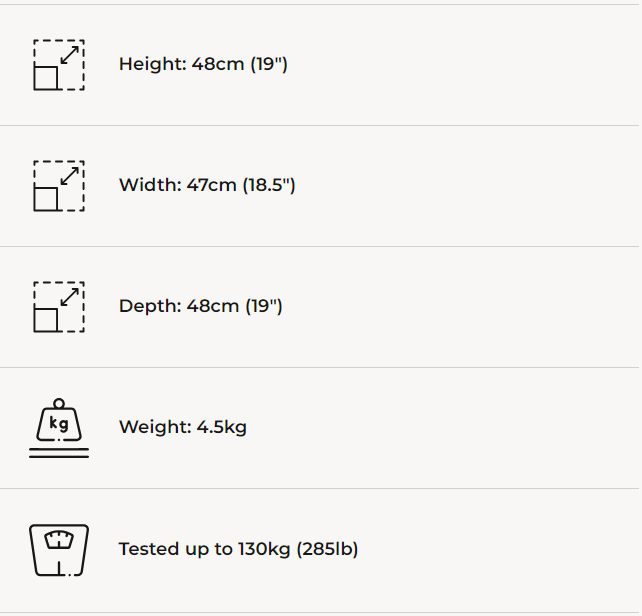The height and width of the screenshot is (616, 642).
Task: Select the "Width: 47cm (18.5")" text
Action: pos(207,186)
